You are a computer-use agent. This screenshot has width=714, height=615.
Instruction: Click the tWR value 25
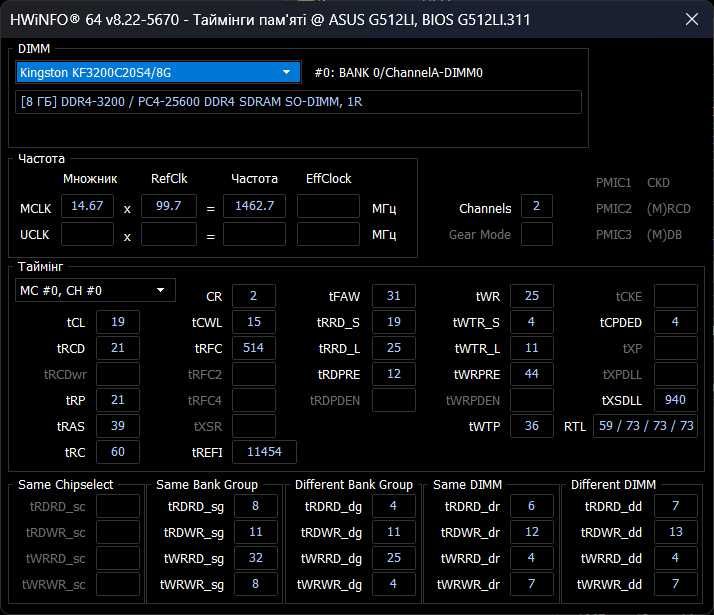532,296
